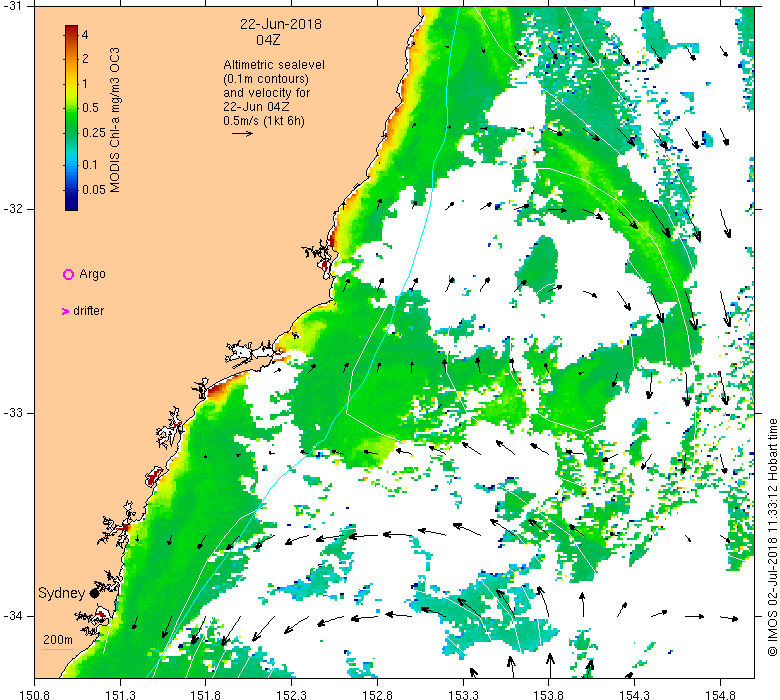
Task: Click the longitude axis label '154.8'
Action: 721,694
